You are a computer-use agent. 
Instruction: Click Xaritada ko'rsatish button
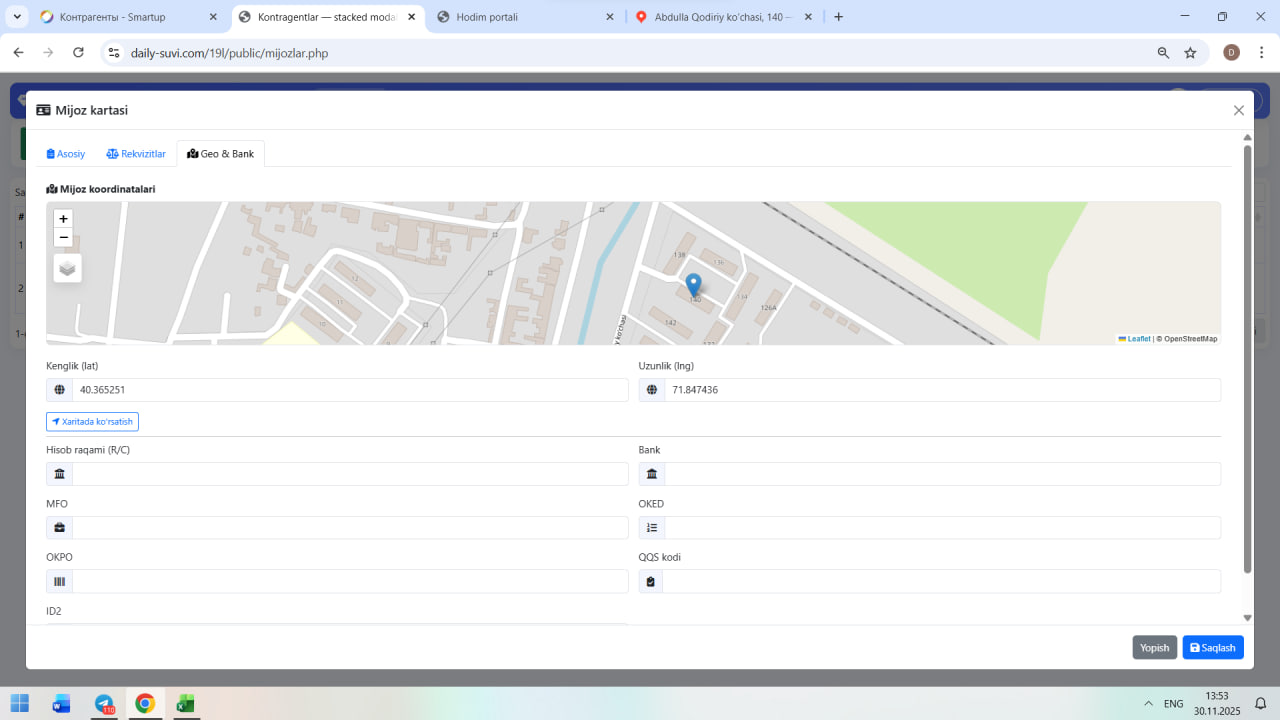click(x=92, y=422)
